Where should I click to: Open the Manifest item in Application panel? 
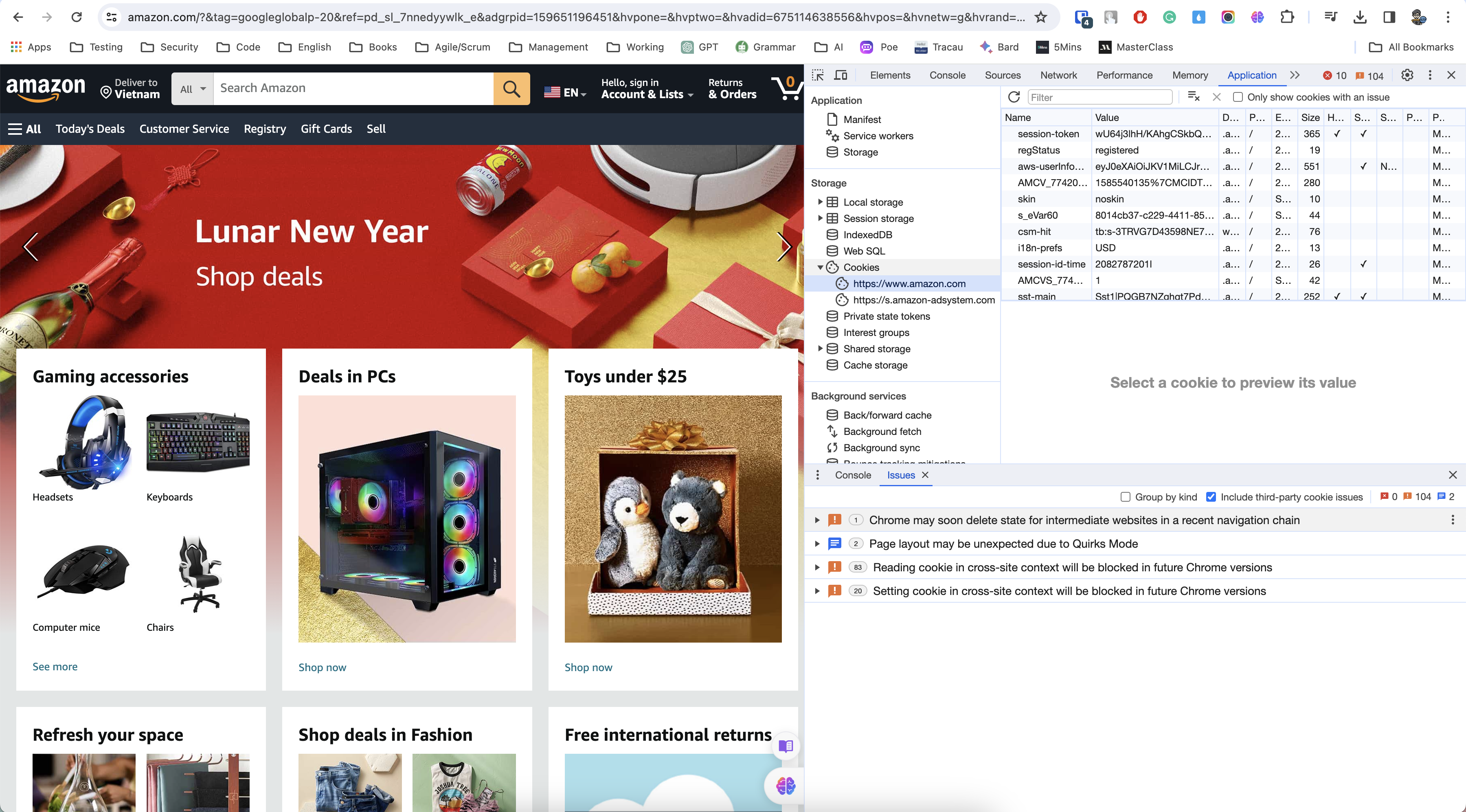862,119
